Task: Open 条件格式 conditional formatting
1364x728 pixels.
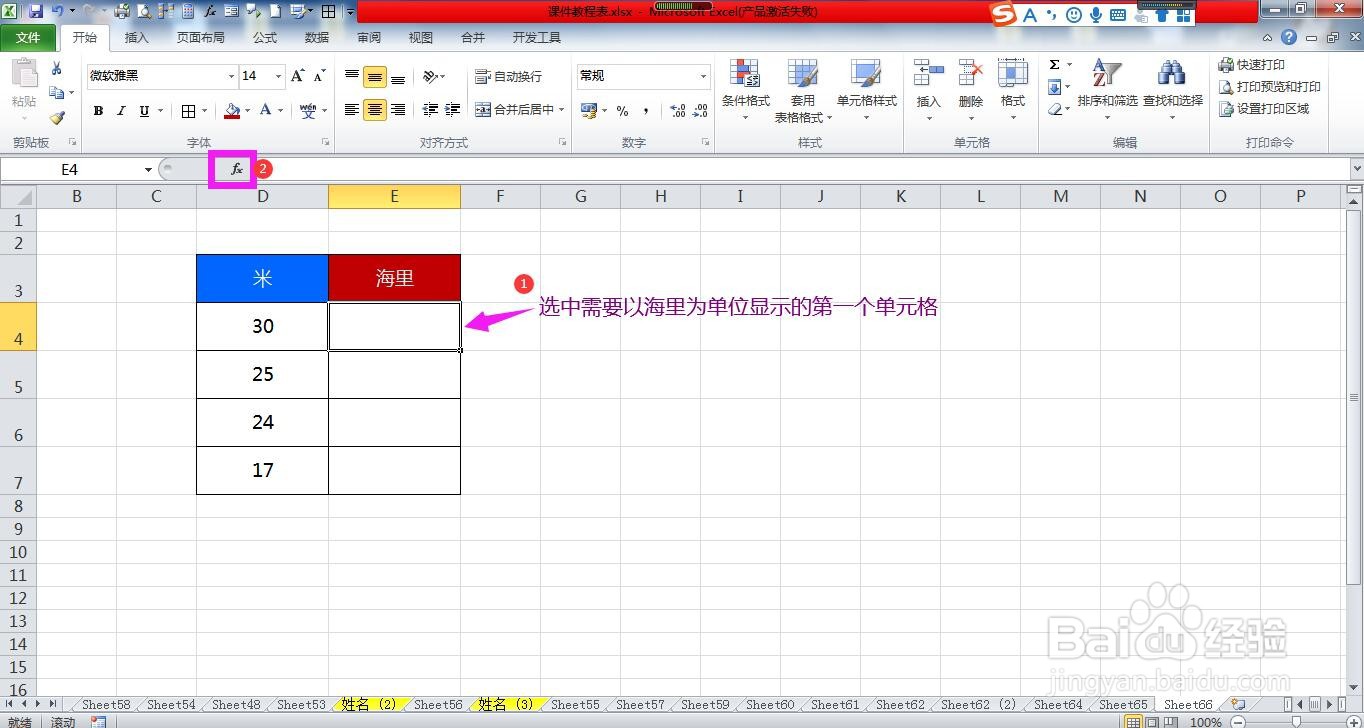Action: tap(746, 90)
